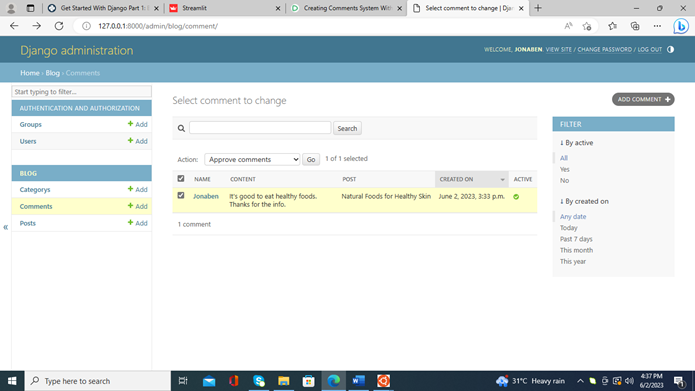
Task: Click the Change Password link
Action: (x=604, y=50)
